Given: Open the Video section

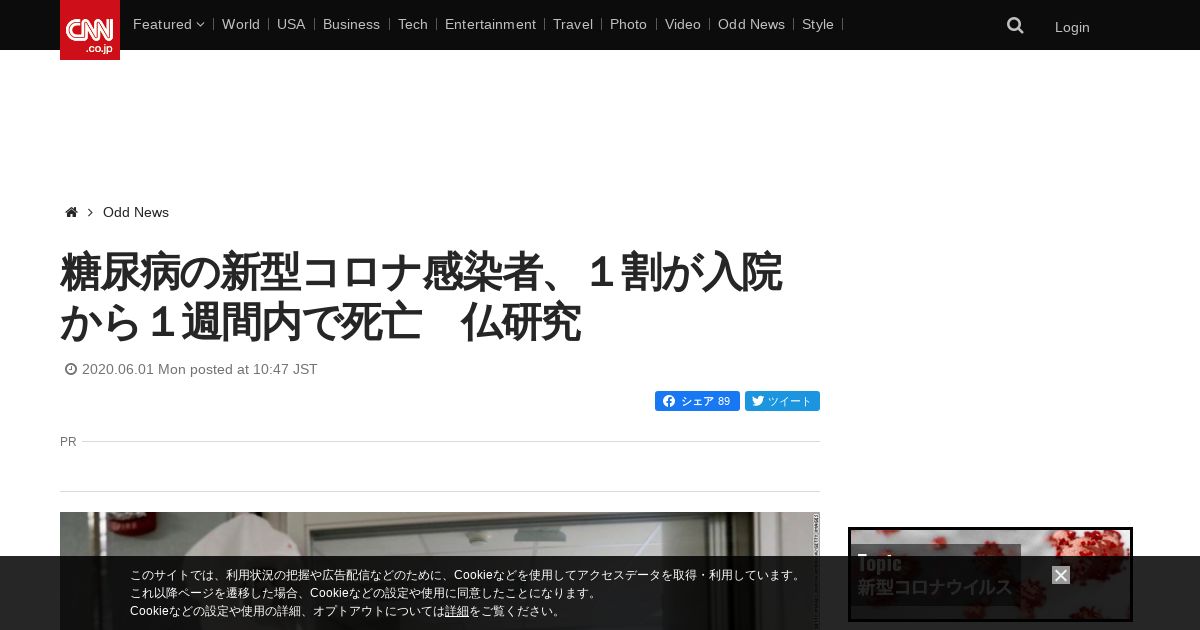Looking at the screenshot, I should 683,24.
